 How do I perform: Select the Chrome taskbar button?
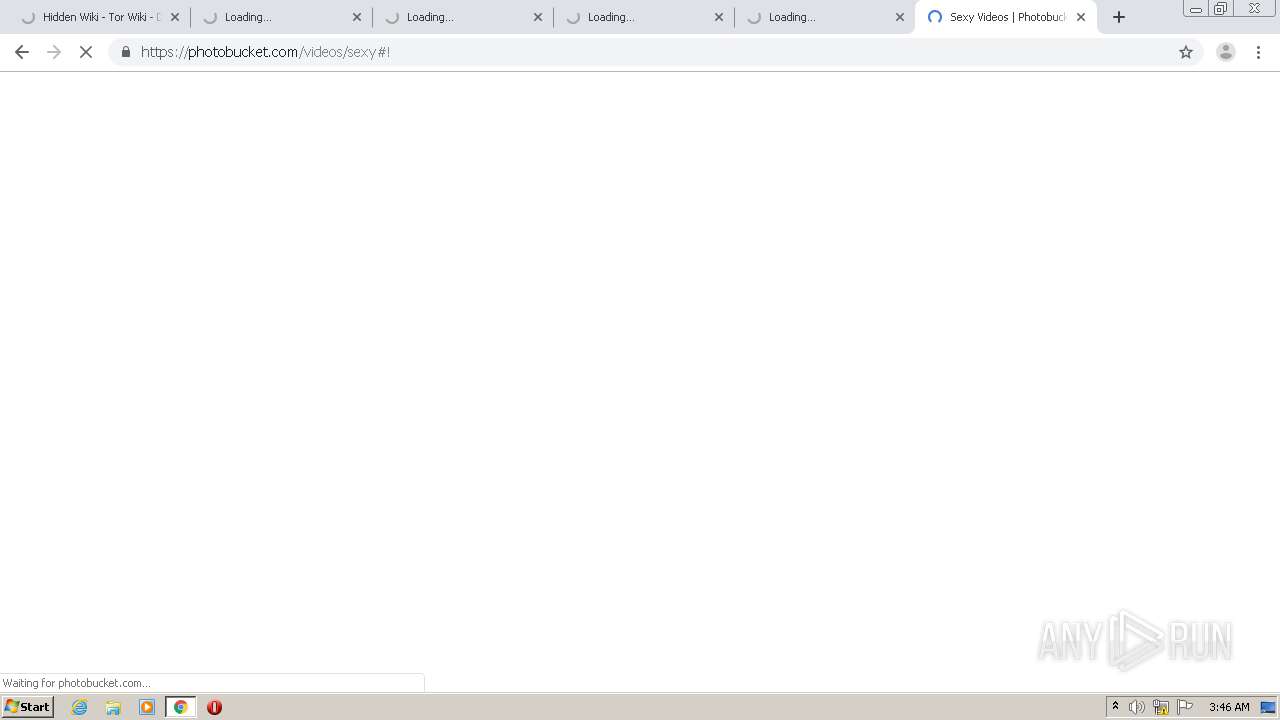tap(180, 707)
